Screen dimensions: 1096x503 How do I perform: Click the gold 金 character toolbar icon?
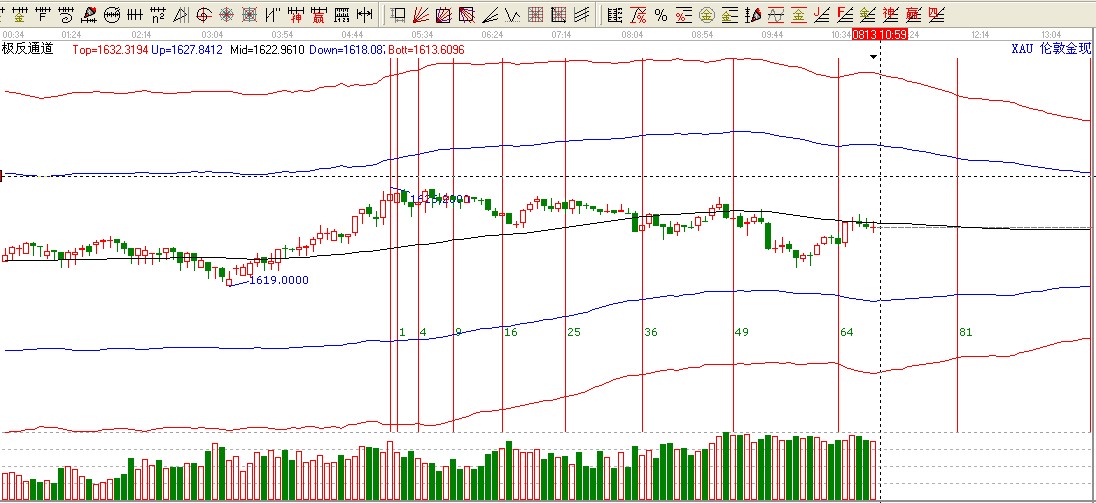click(x=20, y=15)
